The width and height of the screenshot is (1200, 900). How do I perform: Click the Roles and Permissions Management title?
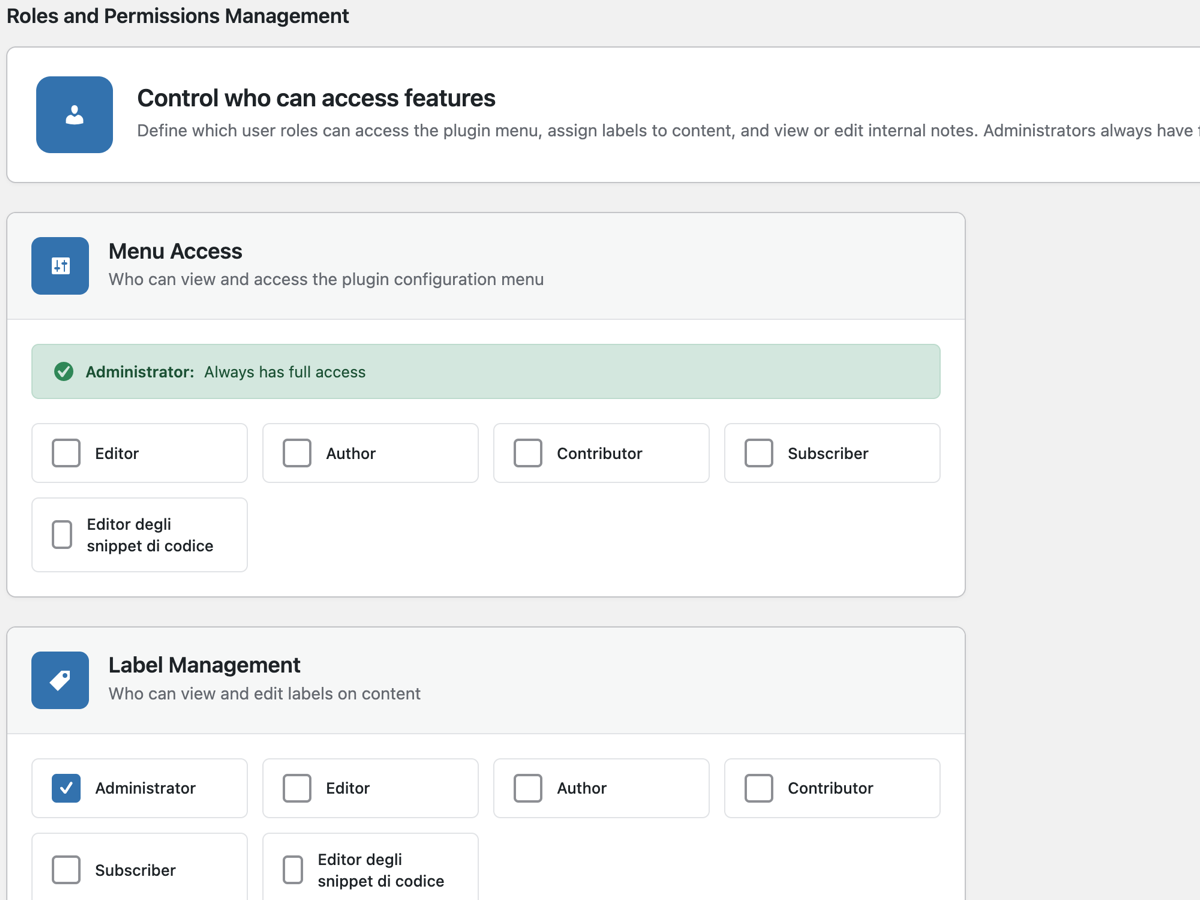coord(178,16)
